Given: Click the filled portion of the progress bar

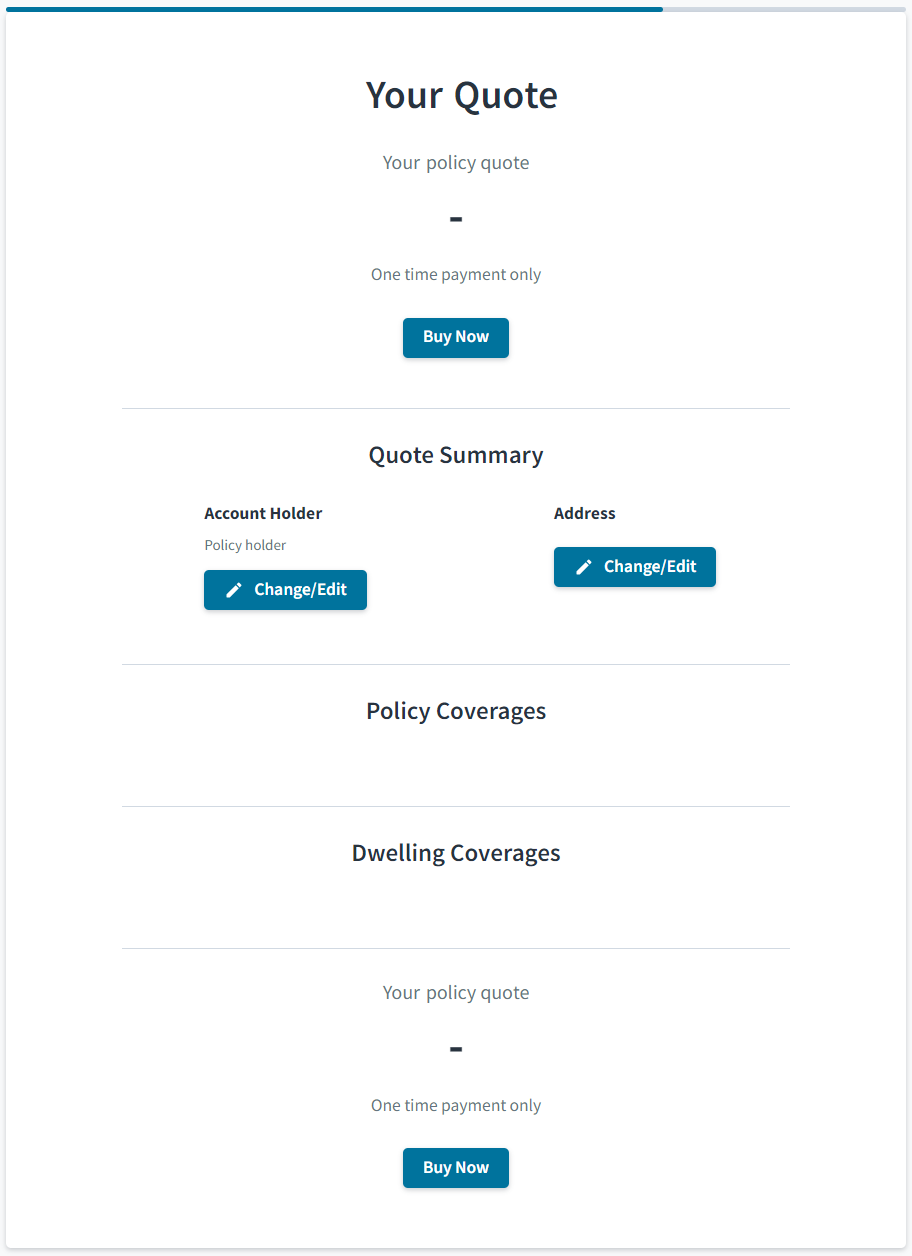Looking at the screenshot, I should tap(334, 9).
